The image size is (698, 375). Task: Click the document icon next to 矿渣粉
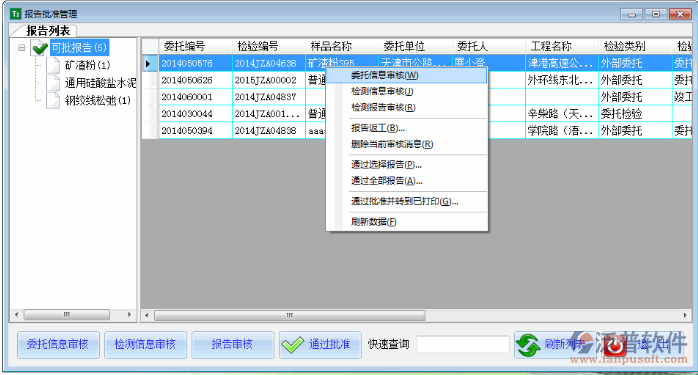pyautogui.click(x=53, y=65)
